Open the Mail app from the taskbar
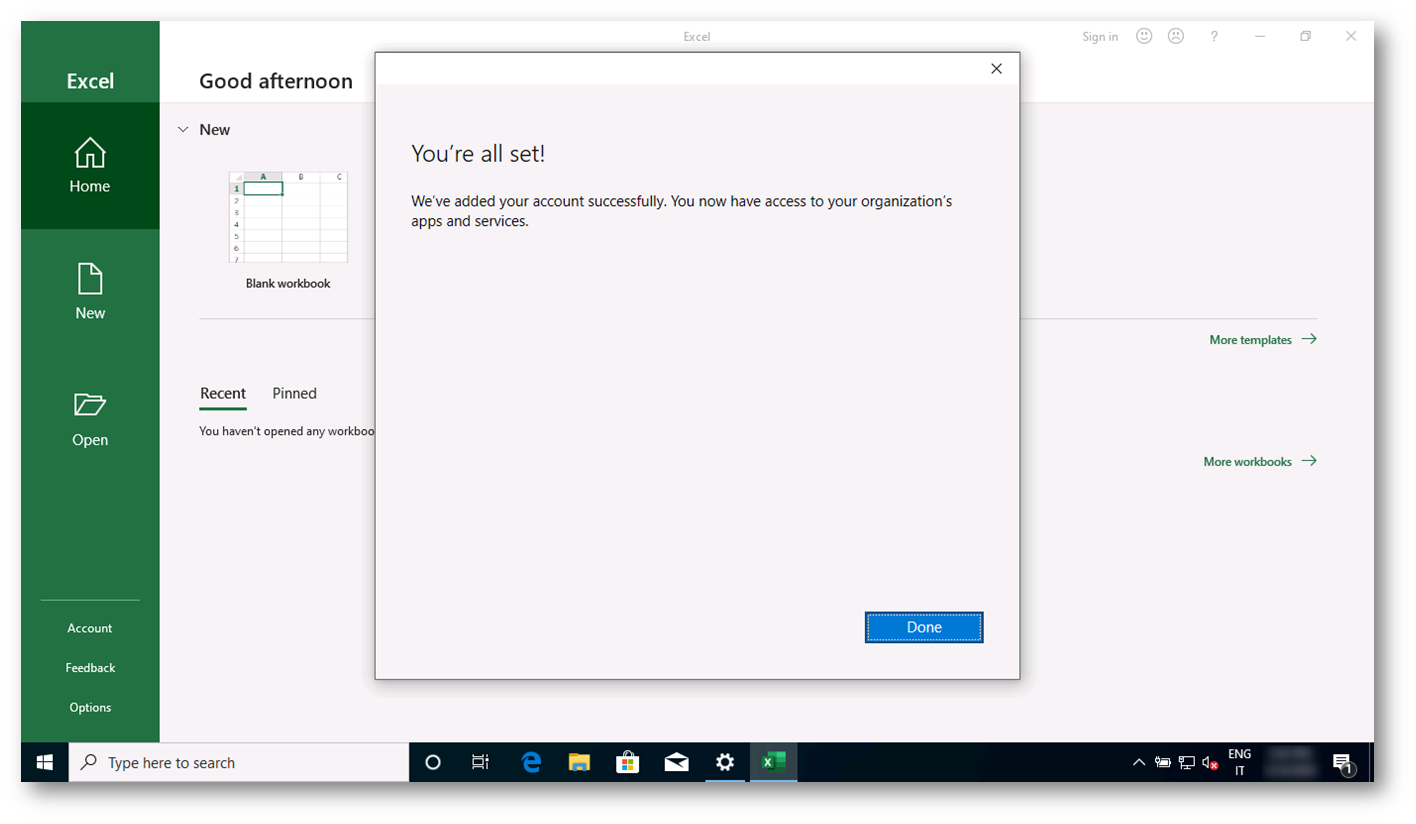The height and width of the screenshot is (824, 1416). click(676, 762)
